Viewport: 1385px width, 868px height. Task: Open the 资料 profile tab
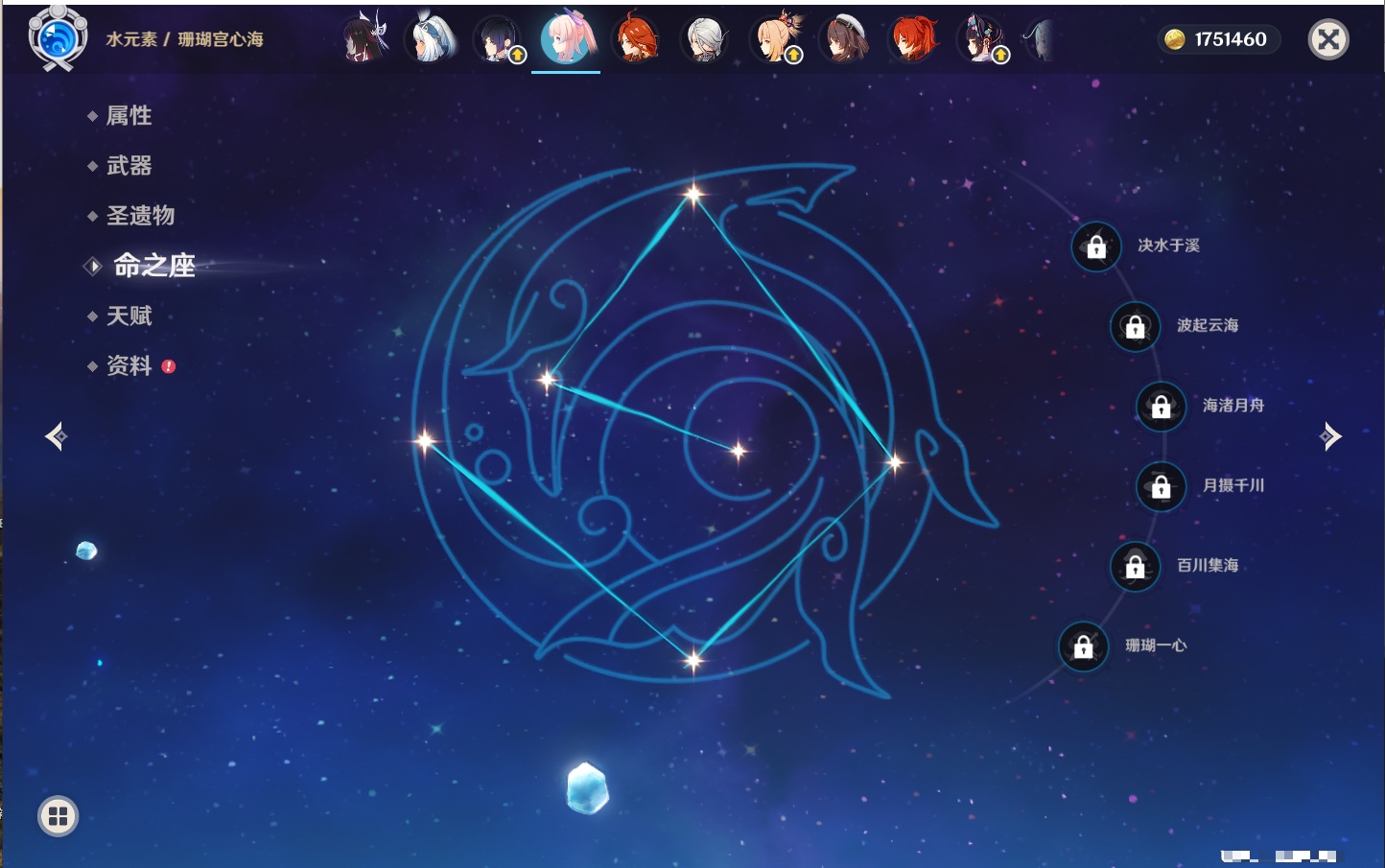pyautogui.click(x=129, y=365)
